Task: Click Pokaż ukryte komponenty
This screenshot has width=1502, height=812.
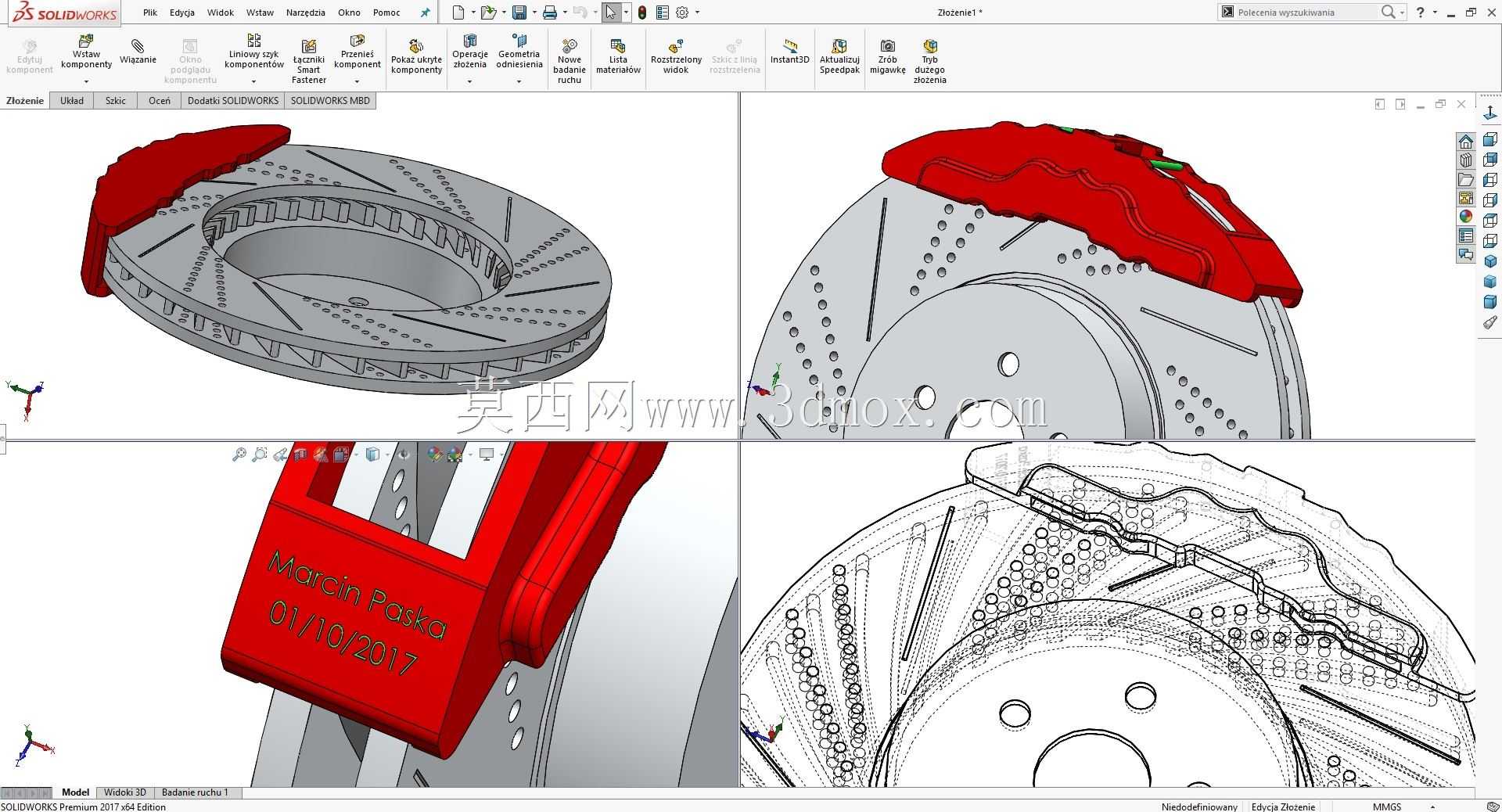Action: (x=416, y=56)
